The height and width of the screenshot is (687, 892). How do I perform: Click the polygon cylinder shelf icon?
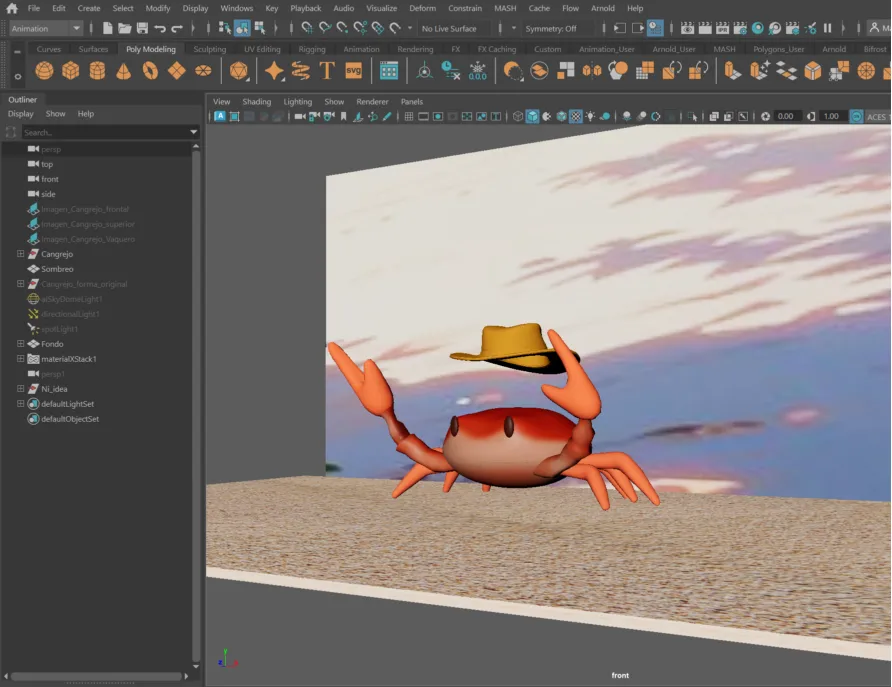(97, 70)
